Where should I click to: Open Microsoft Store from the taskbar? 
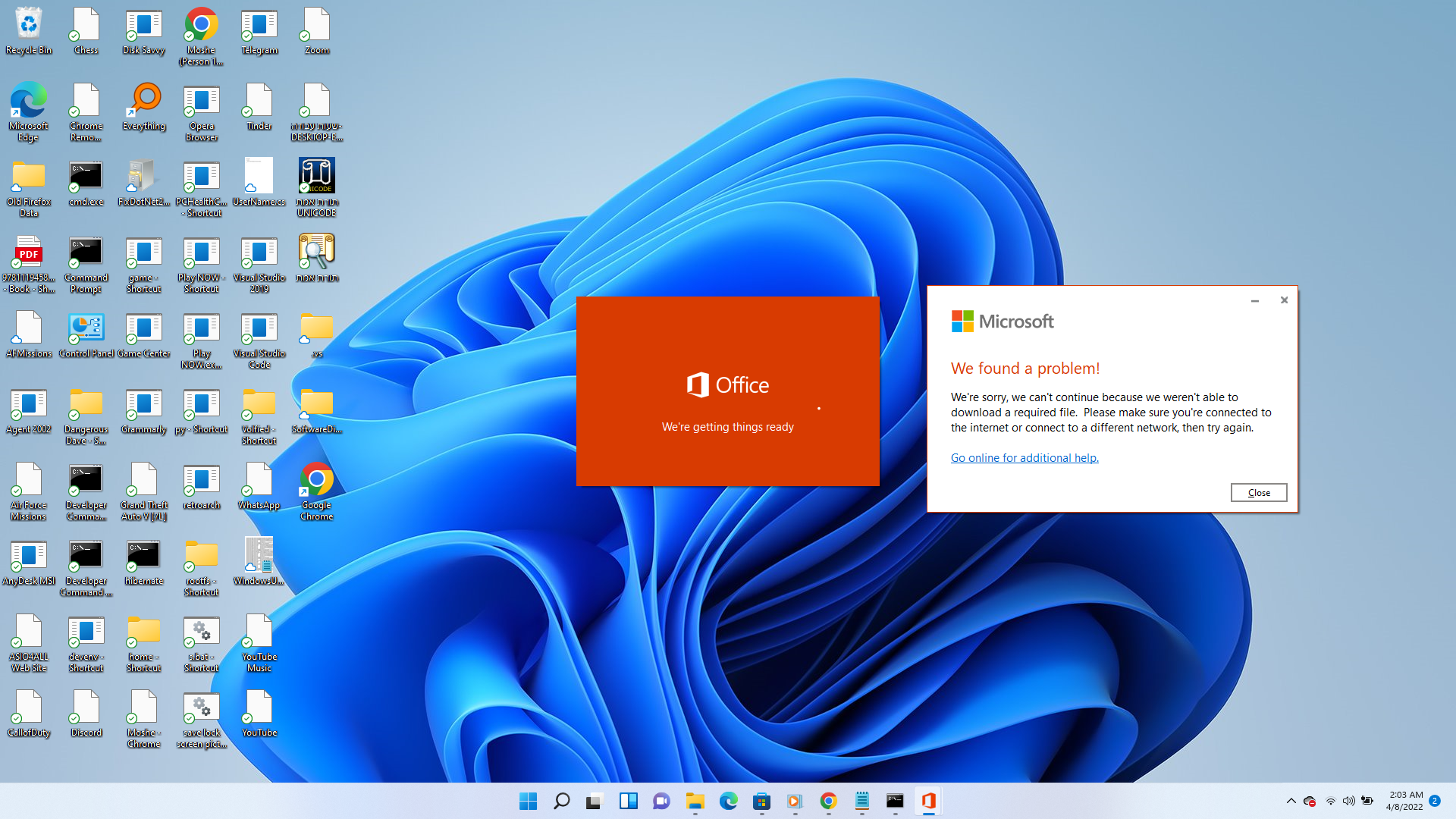(x=761, y=801)
